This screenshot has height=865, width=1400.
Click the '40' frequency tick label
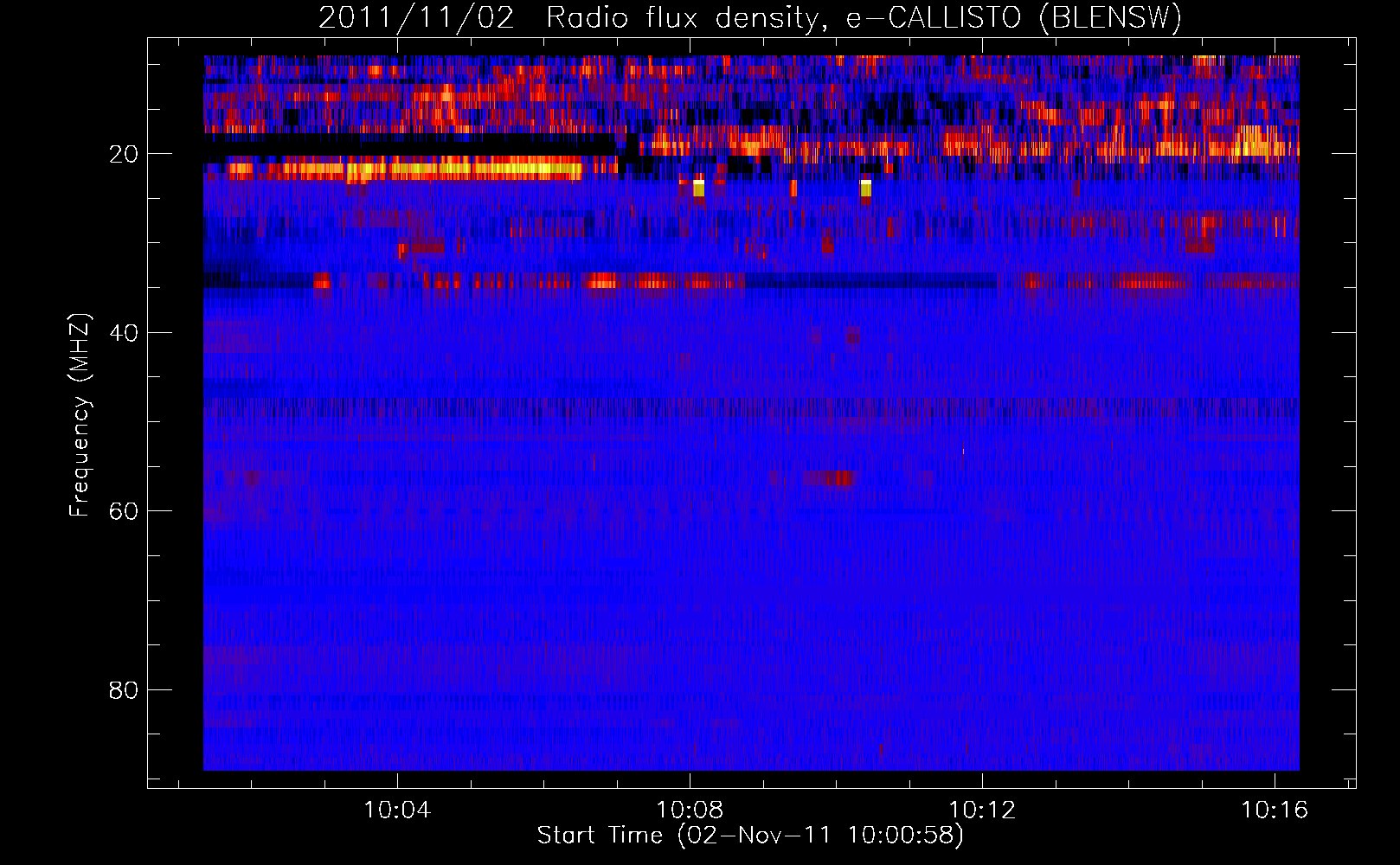coord(124,333)
